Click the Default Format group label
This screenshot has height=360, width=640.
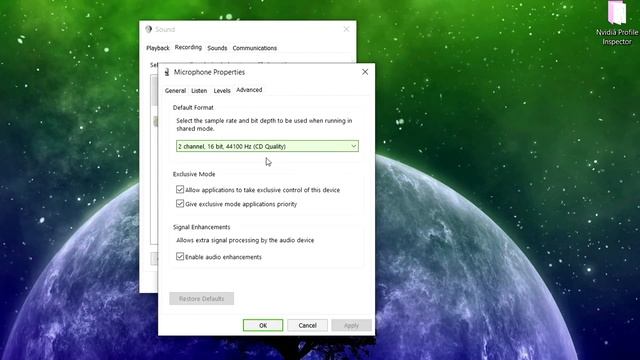point(193,107)
